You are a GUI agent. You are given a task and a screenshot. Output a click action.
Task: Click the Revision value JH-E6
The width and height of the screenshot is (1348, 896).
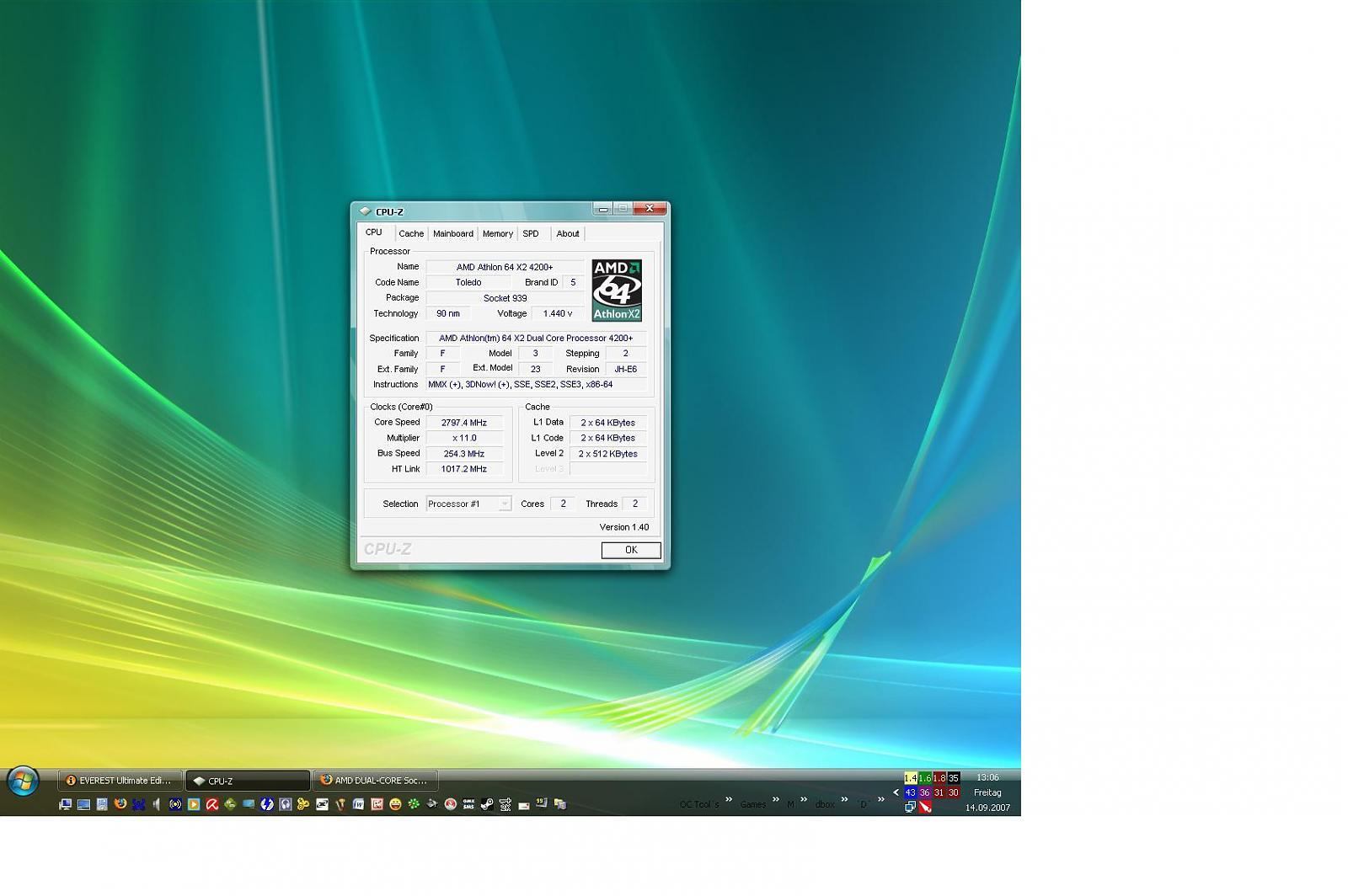coord(626,369)
